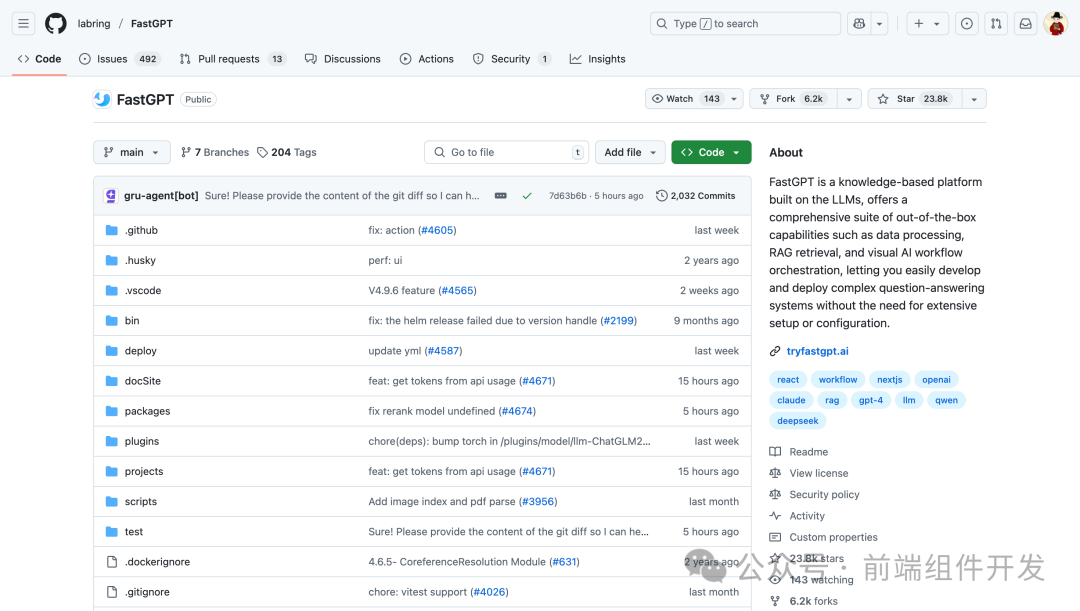Screen dimensions: 1080x611
Task: Click the link icon beside tryfastgpt.ai
Action: (775, 351)
